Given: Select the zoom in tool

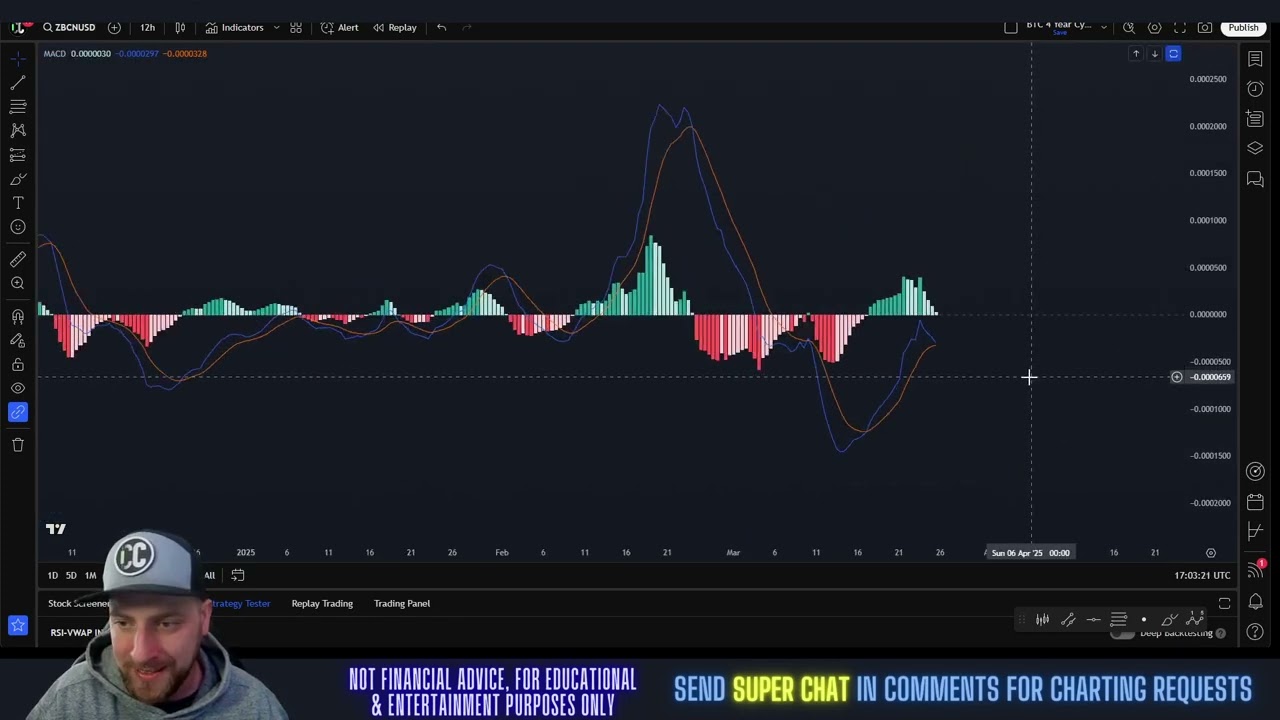Looking at the screenshot, I should [18, 284].
